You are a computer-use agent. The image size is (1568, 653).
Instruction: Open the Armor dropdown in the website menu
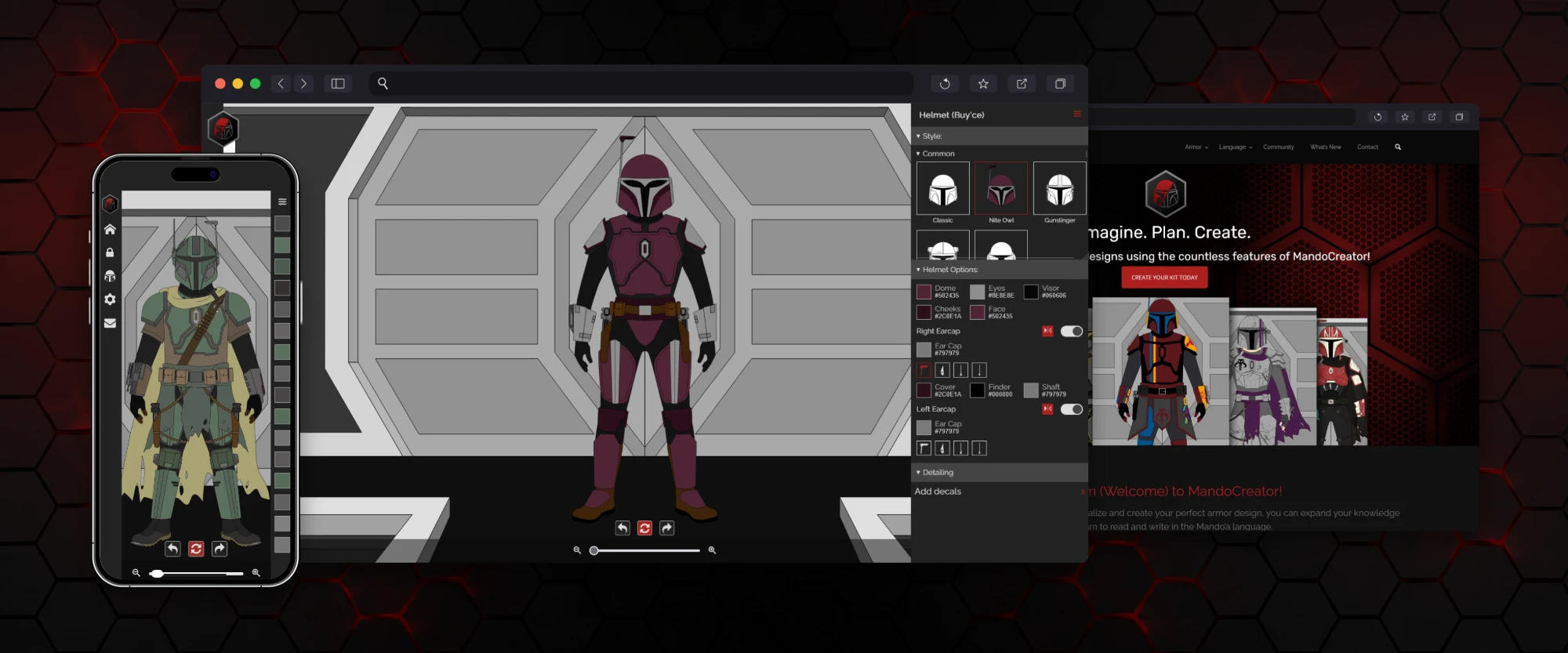[1196, 147]
